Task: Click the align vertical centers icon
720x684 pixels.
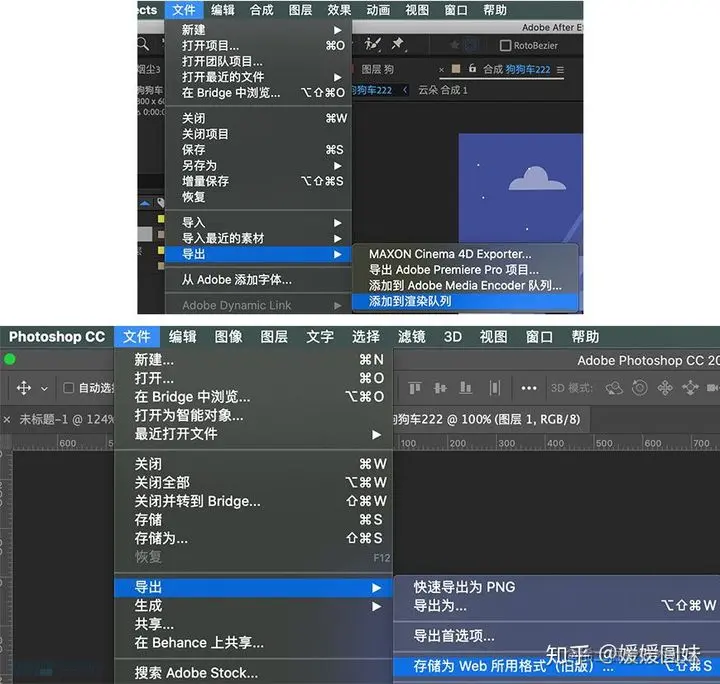Action: click(x=440, y=388)
